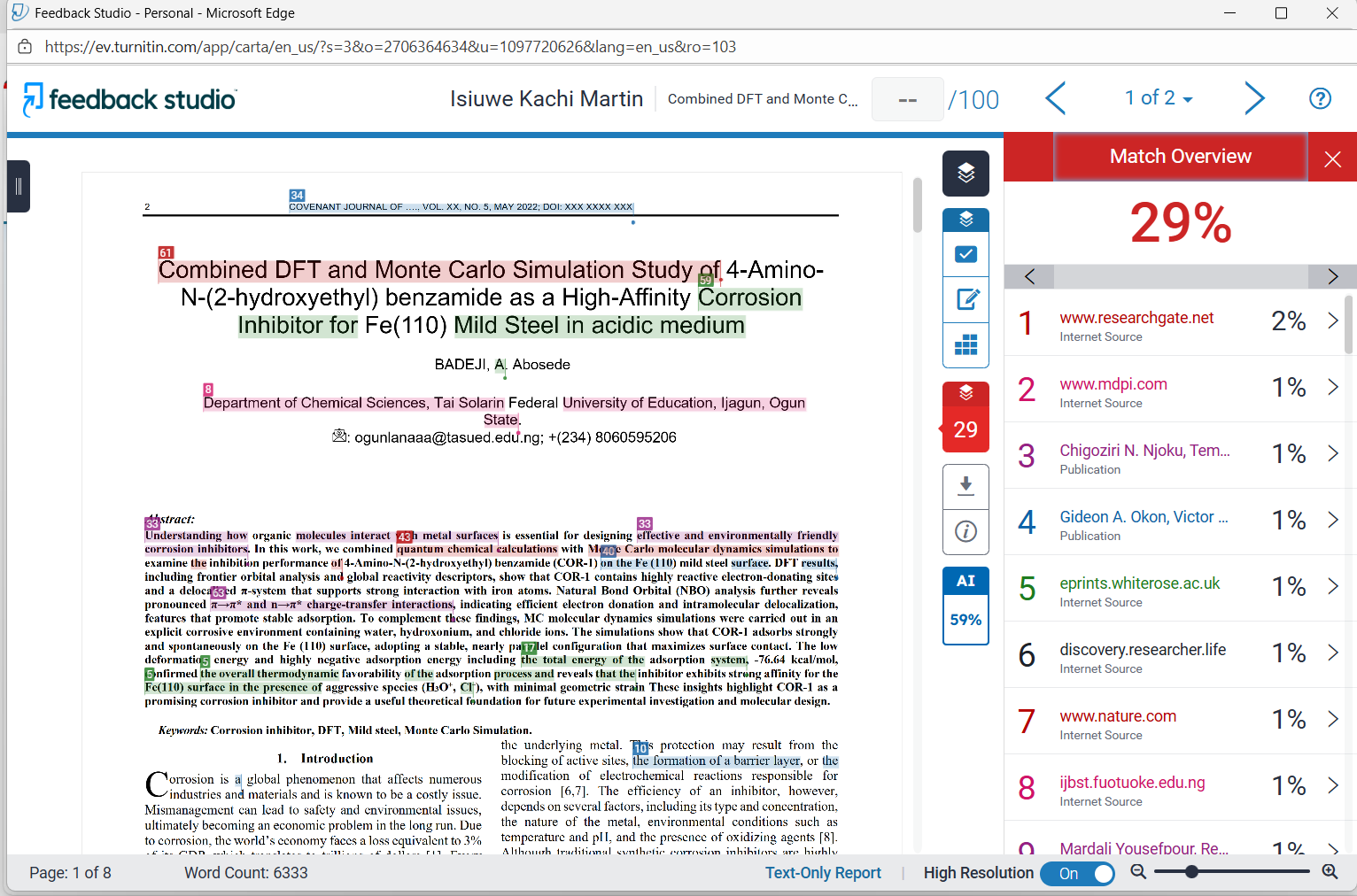
Task: Select the QuickMark checkmark icon
Action: pos(965,255)
